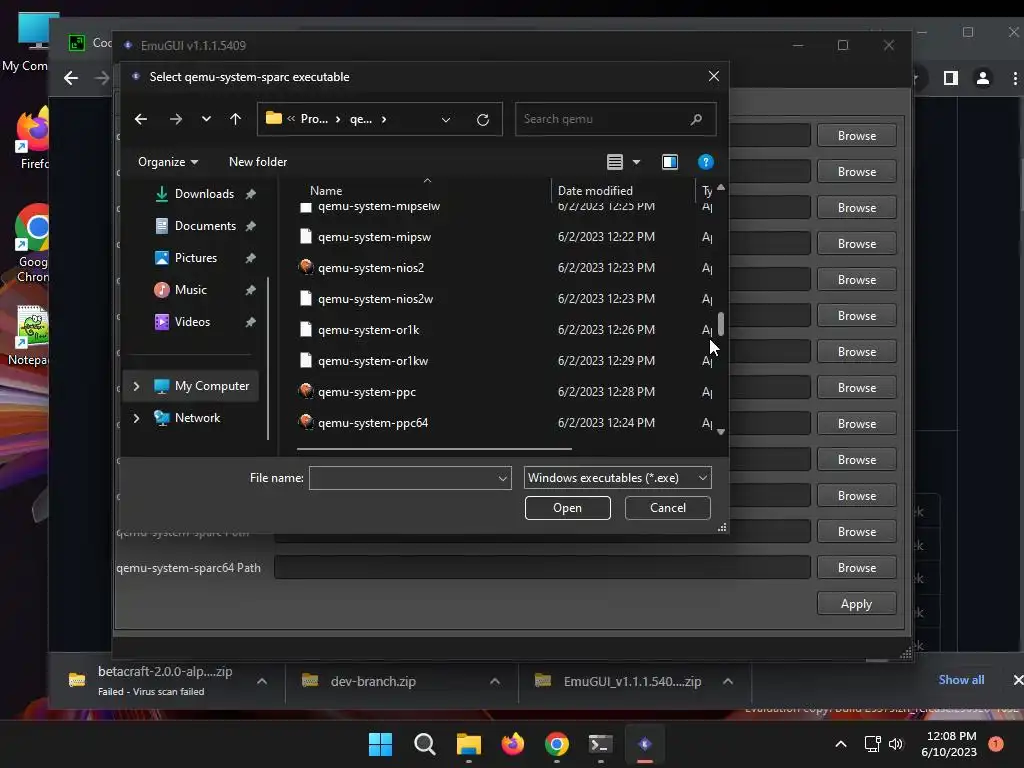Click the horizontal scrollbar in file list
Viewport: 1024px width, 768px height.
[434, 449]
